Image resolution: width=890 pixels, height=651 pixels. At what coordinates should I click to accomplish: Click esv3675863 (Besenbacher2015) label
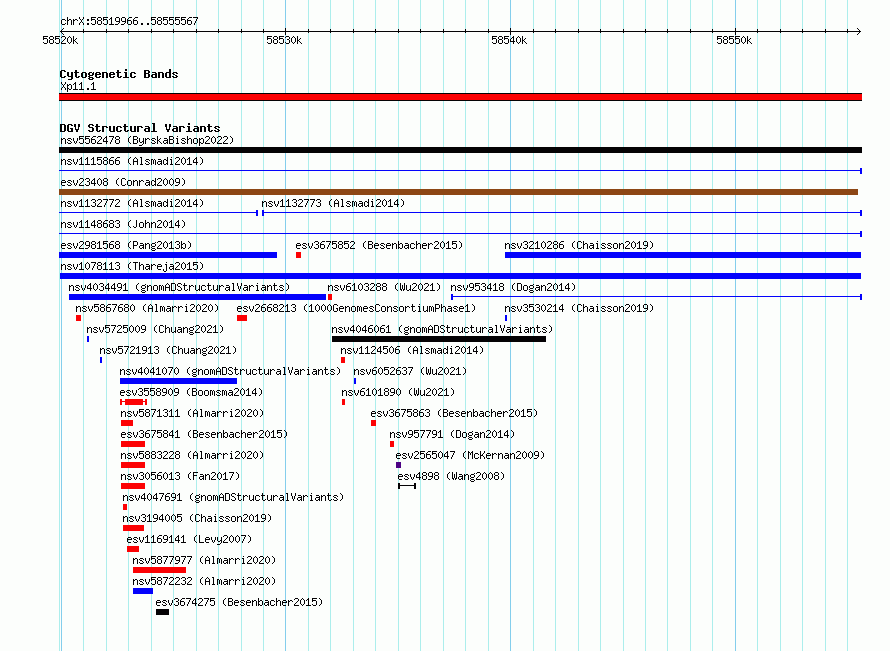click(454, 413)
